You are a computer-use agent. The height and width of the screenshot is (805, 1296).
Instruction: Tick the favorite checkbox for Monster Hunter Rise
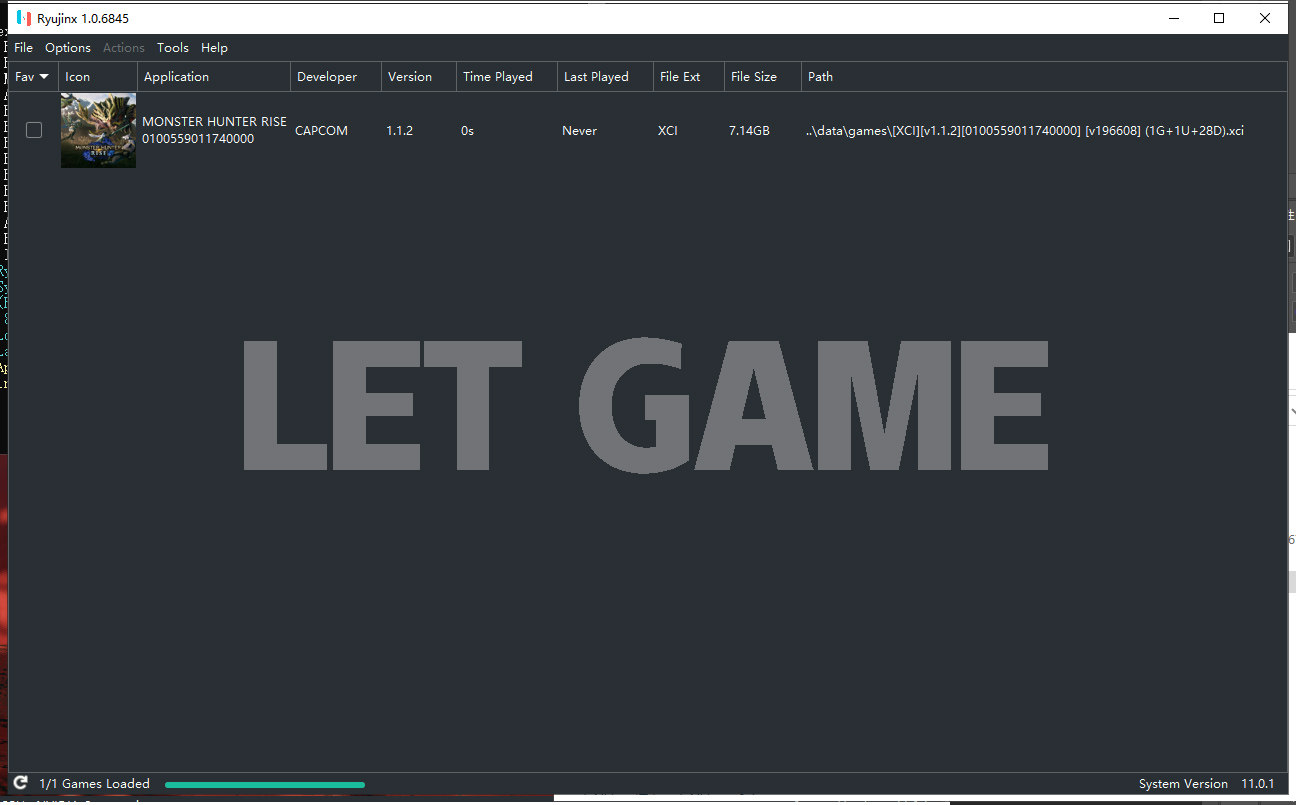tap(34, 130)
